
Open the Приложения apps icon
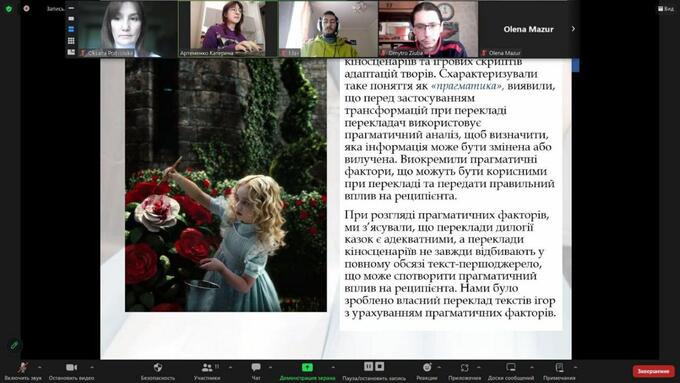[x=464, y=368]
